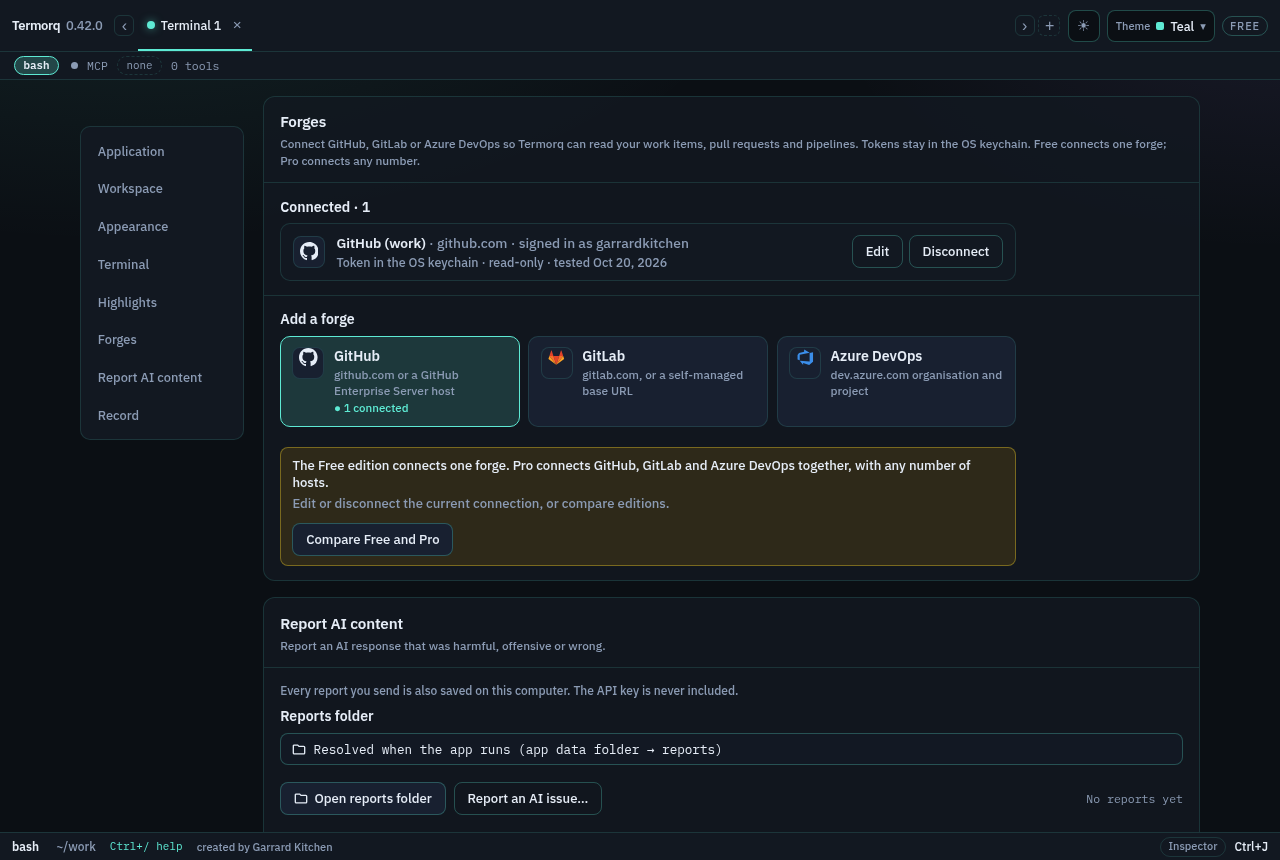The image size is (1280, 860).
Task: Edit the GitHub (work) connection
Action: [877, 252]
